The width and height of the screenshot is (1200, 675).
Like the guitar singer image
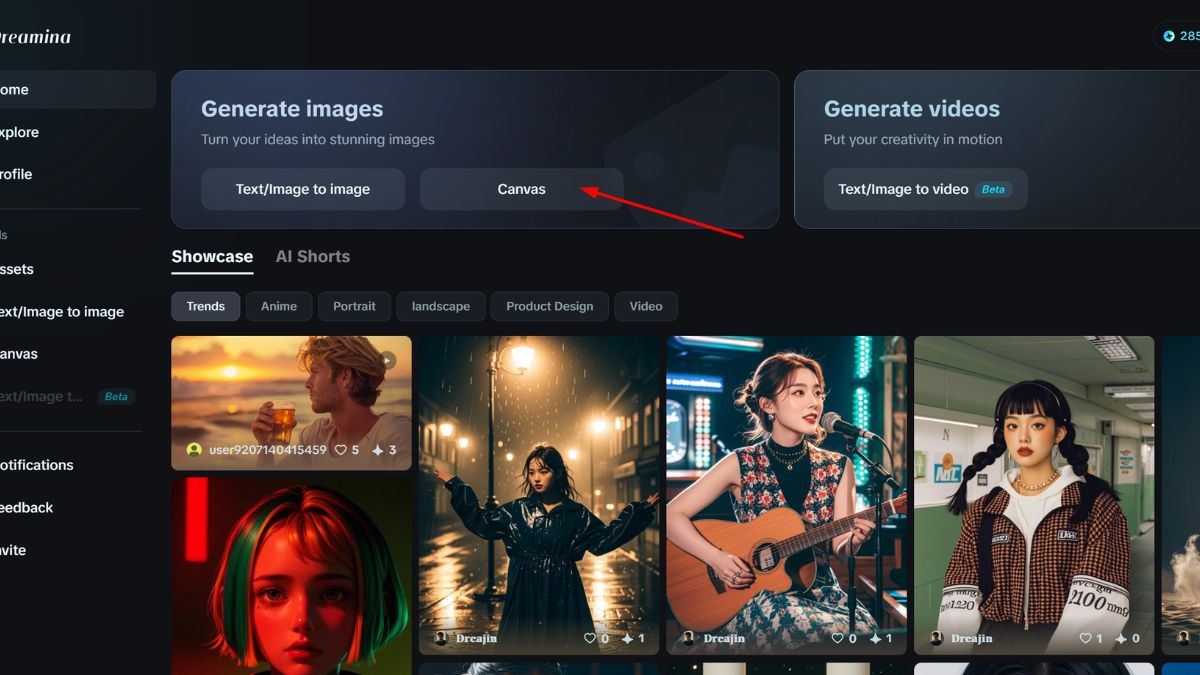pos(837,638)
